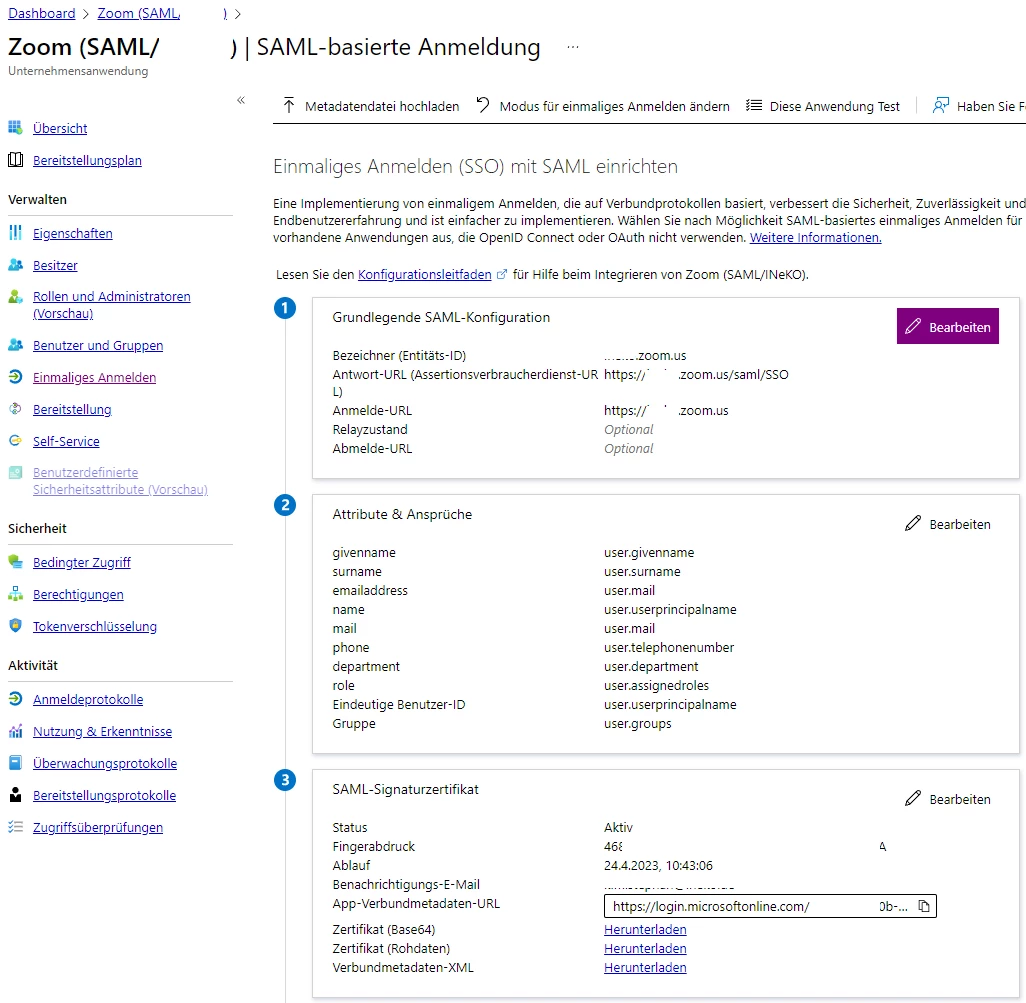Click the Bedingter Zugriff icon
The image size is (1026, 1003).
tap(15, 561)
